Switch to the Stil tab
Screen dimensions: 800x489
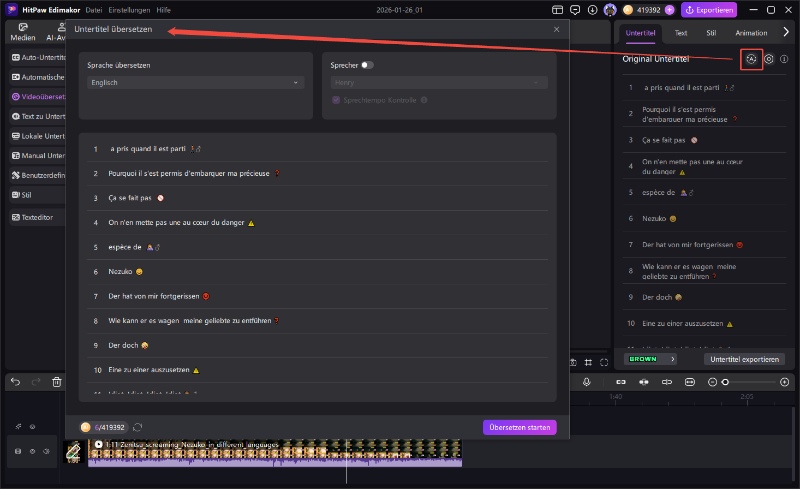[710, 33]
